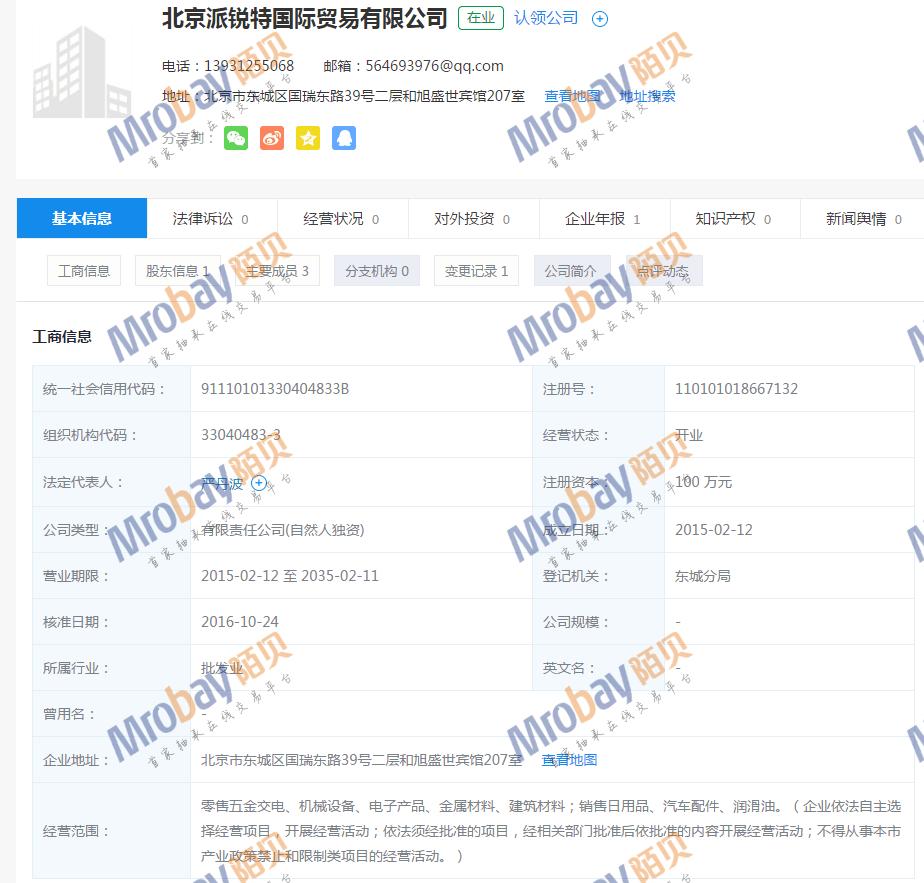Click the 认领公司 link
The image size is (924, 883).
[546, 18]
